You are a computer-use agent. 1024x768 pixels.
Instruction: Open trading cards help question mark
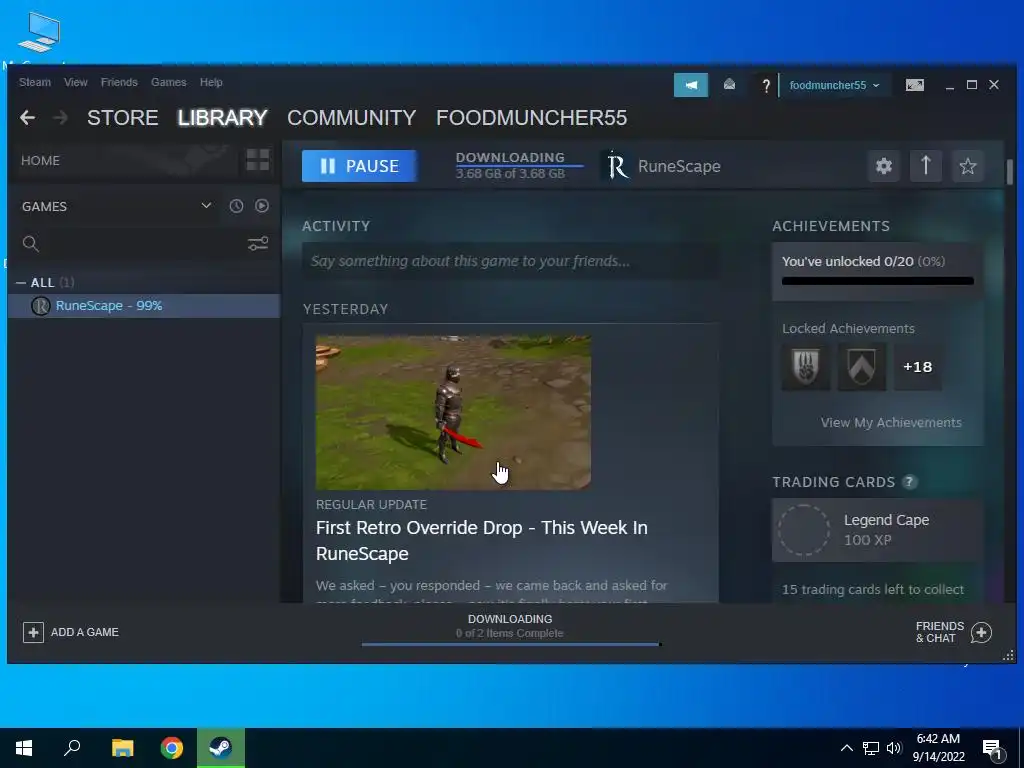909,482
